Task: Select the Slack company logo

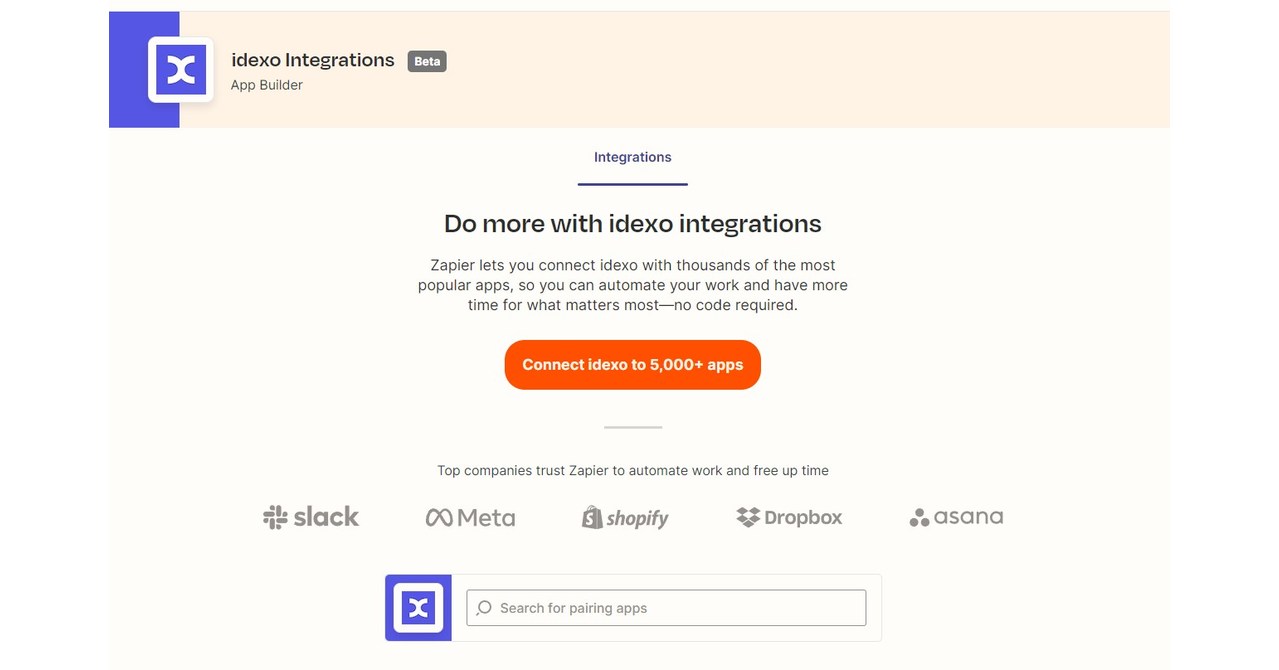Action: [310, 516]
